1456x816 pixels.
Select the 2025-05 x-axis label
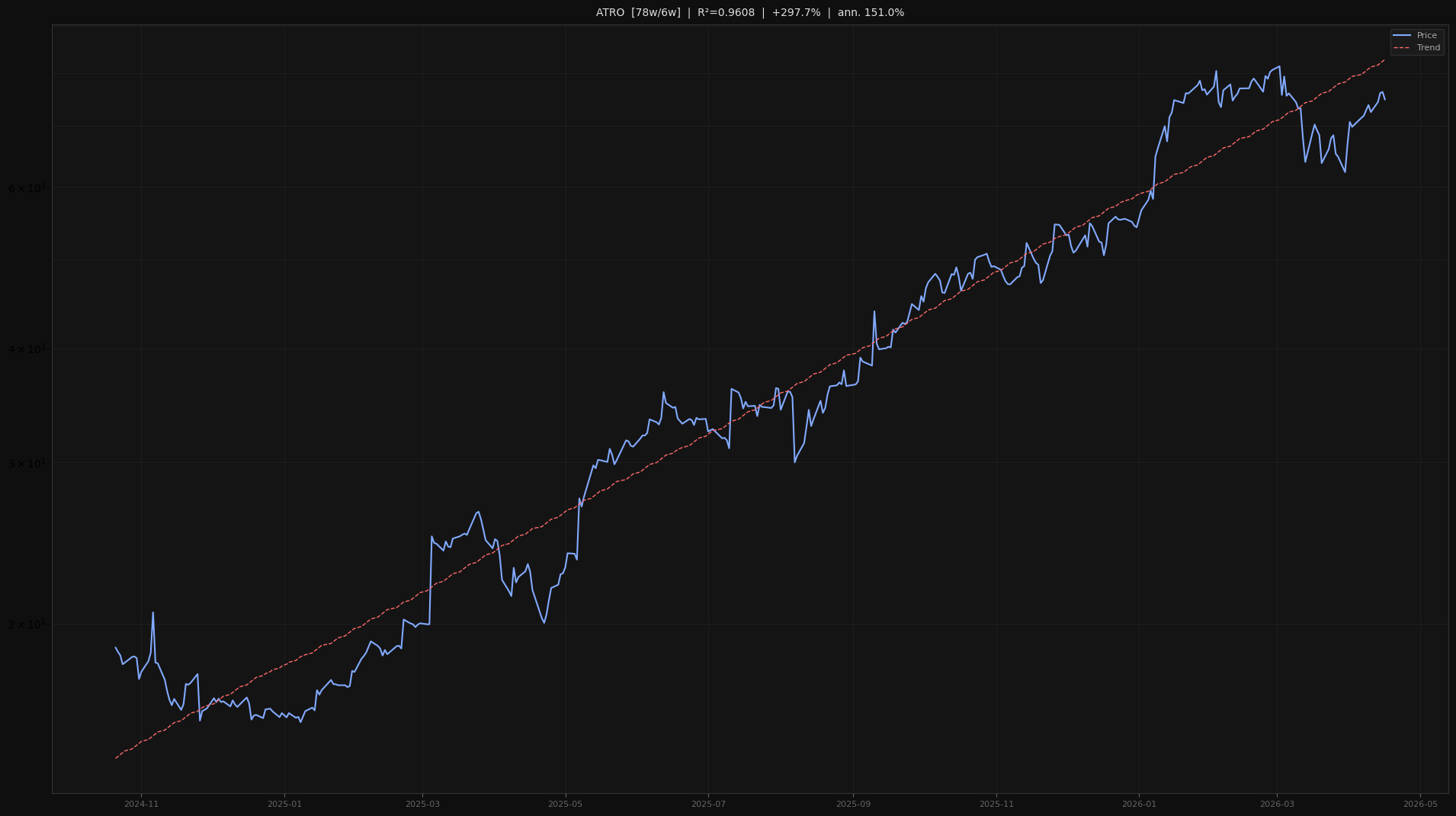pyautogui.click(x=566, y=803)
